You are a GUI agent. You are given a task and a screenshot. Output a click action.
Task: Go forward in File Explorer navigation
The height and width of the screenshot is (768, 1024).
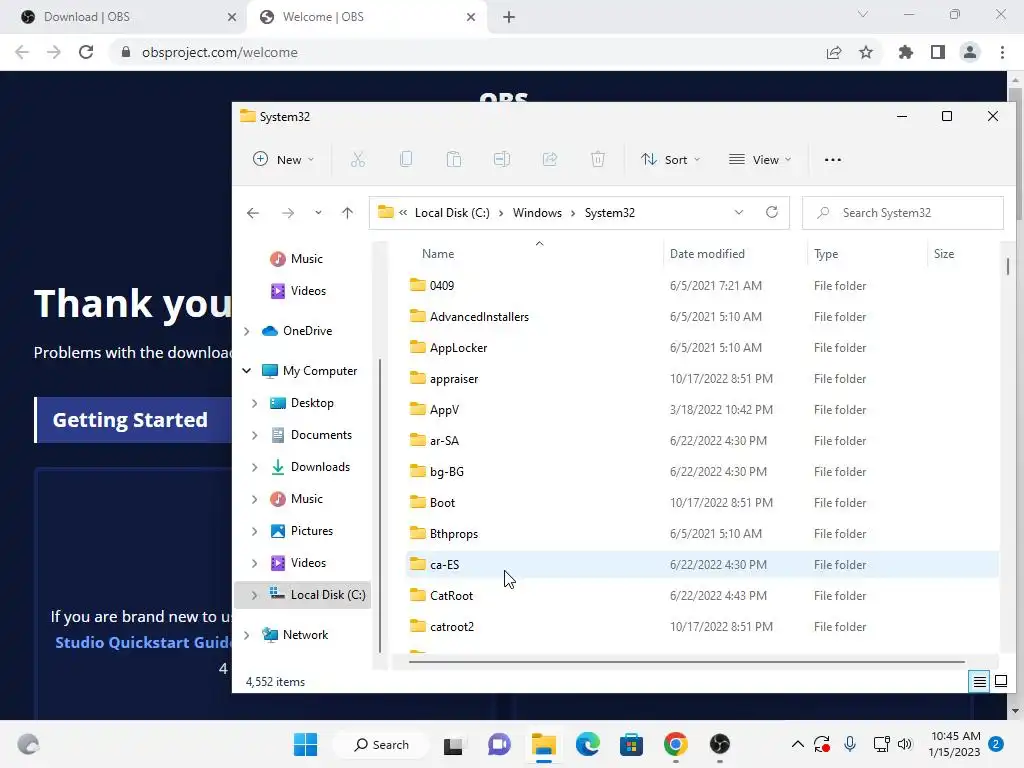(x=287, y=213)
